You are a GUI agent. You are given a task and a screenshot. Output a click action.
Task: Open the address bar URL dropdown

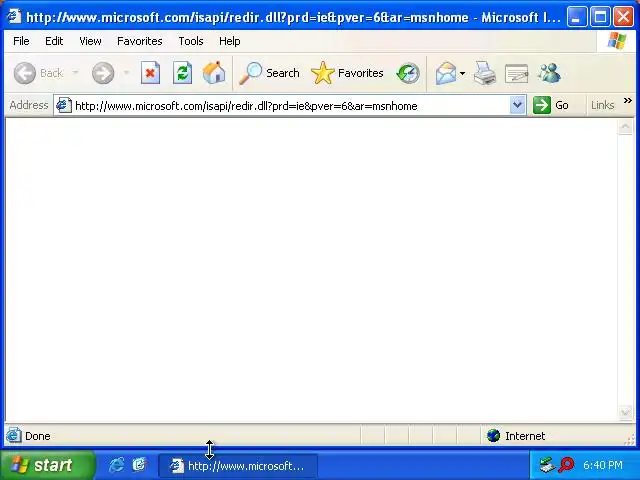coord(517,105)
